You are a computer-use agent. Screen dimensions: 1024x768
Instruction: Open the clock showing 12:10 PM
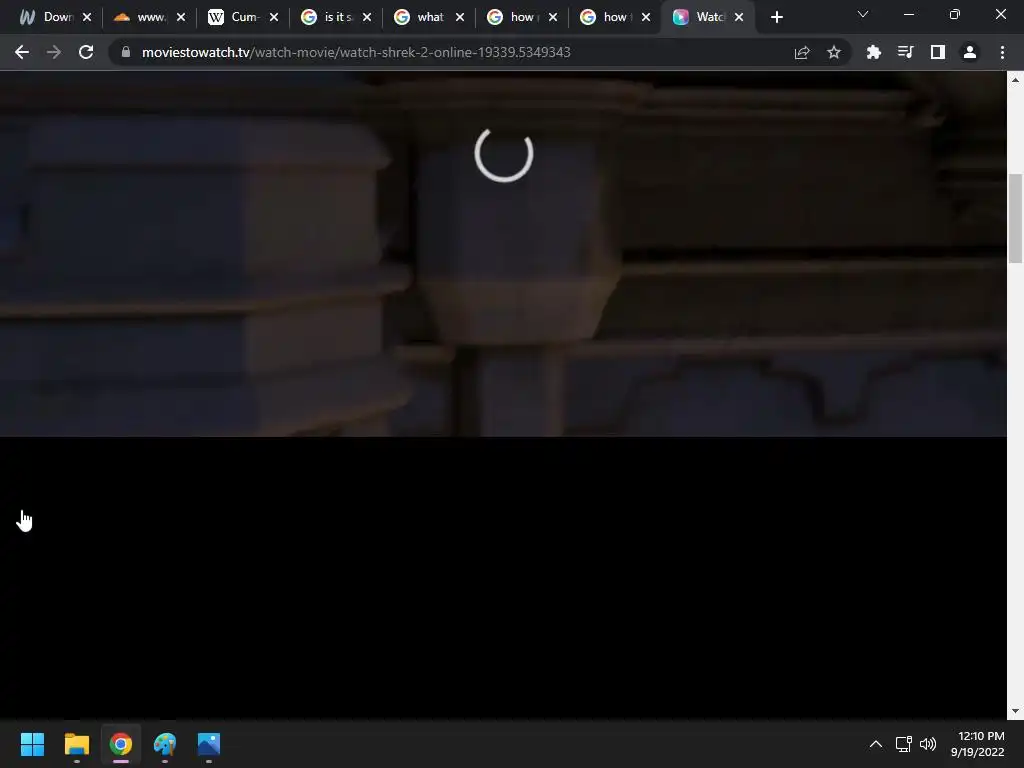coord(977,744)
